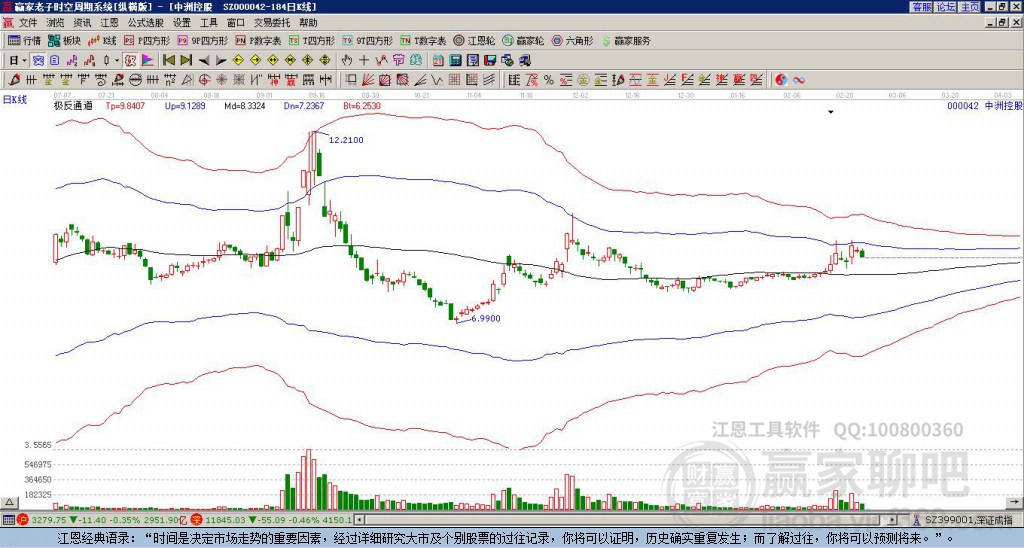Select the hand pan tool

346,60
